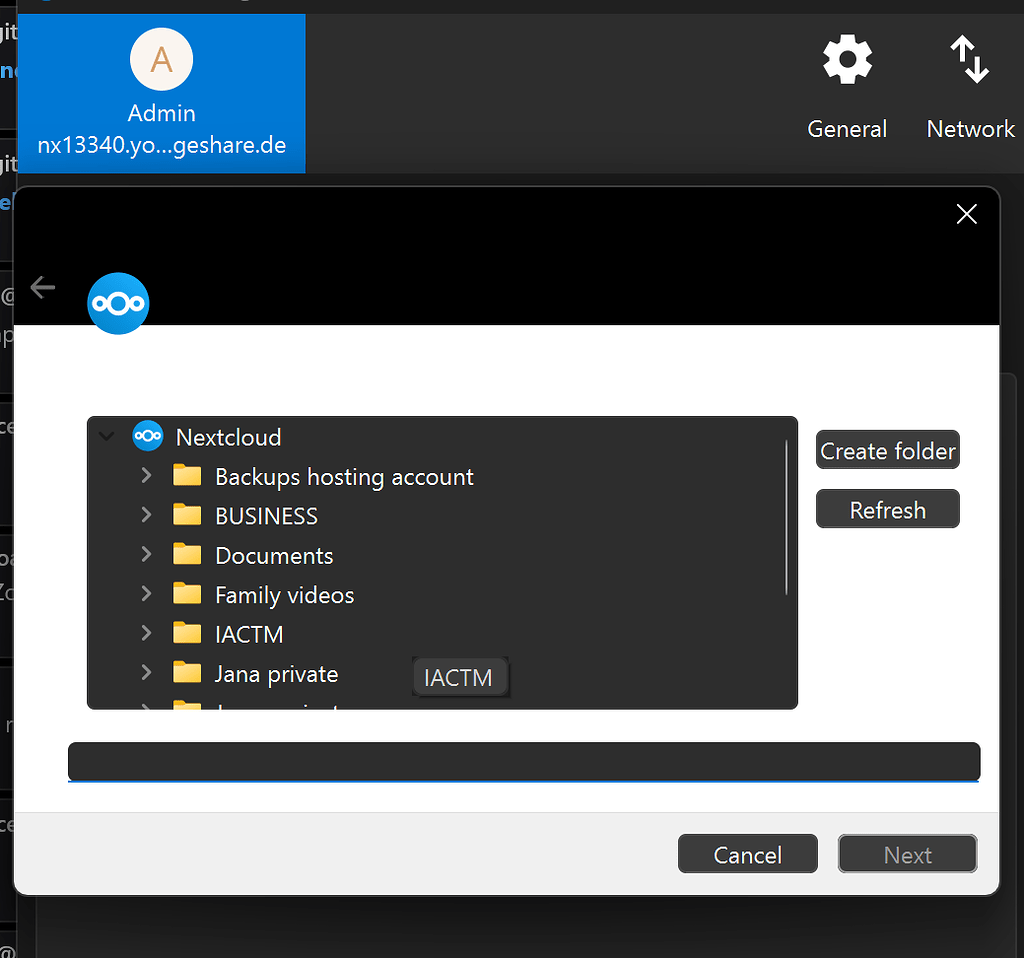Click the Admin account avatar
Screen dimensions: 1024x958
pos(161,60)
